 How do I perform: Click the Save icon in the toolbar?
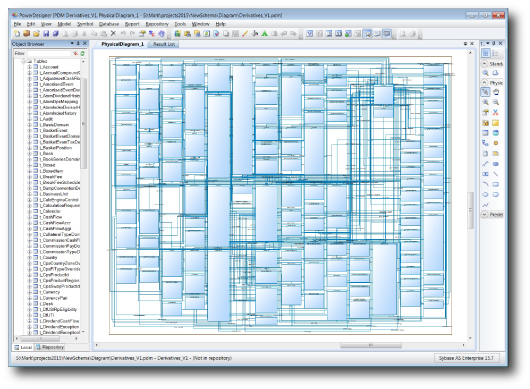46,33
